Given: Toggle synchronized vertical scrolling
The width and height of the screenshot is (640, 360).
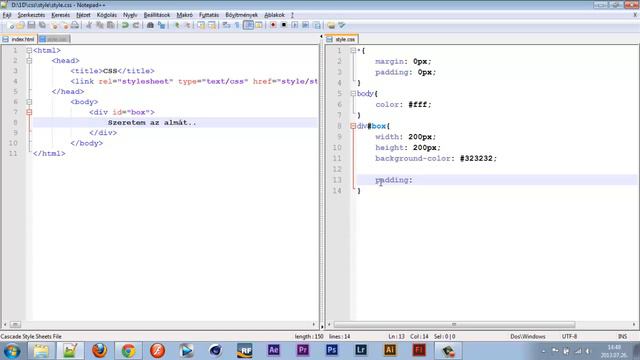Looking at the screenshot, I should point(201,25).
